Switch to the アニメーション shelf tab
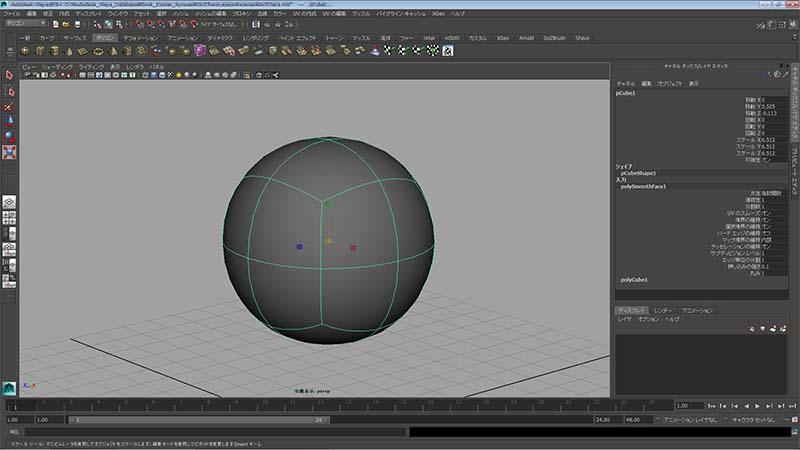The width and height of the screenshot is (800, 450). [182, 38]
